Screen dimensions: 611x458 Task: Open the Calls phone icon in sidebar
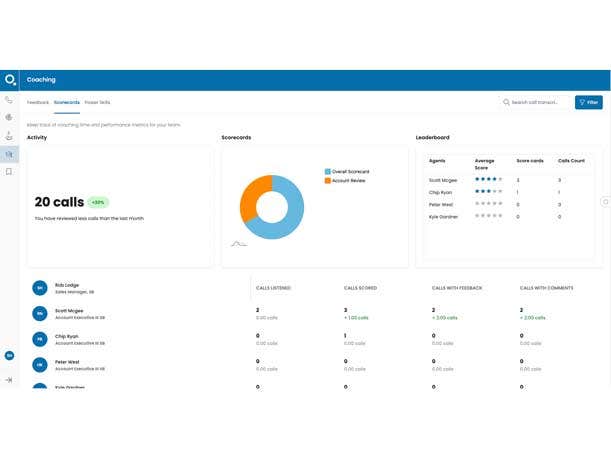[9, 100]
